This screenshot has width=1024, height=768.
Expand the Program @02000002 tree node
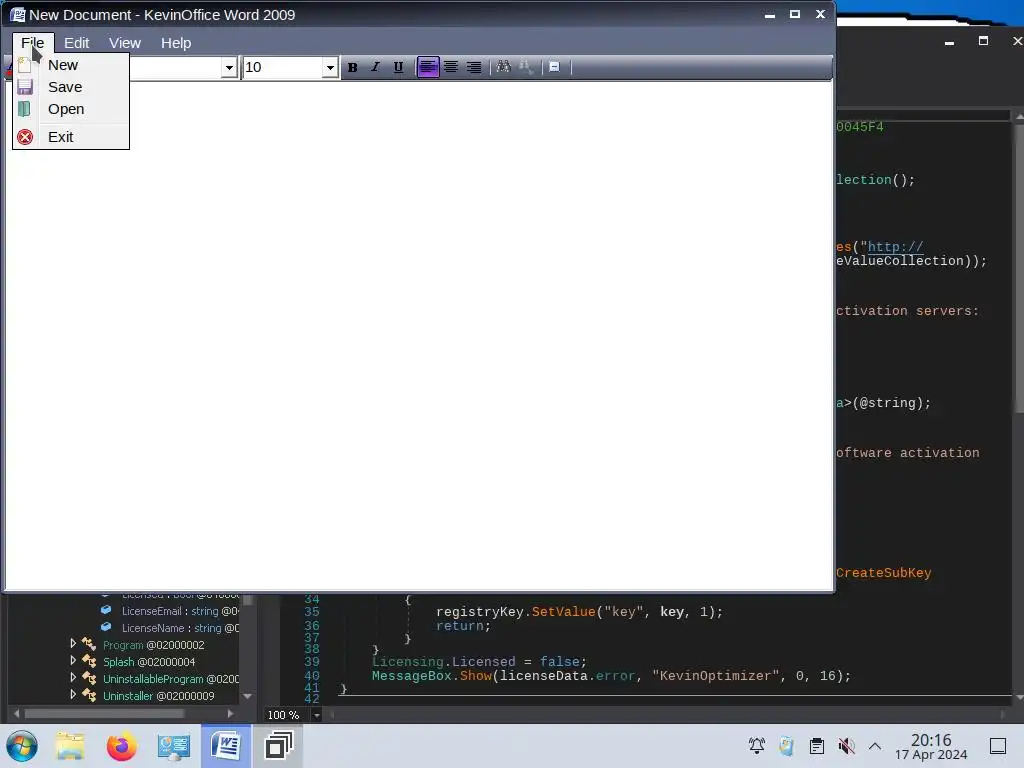(x=73, y=643)
